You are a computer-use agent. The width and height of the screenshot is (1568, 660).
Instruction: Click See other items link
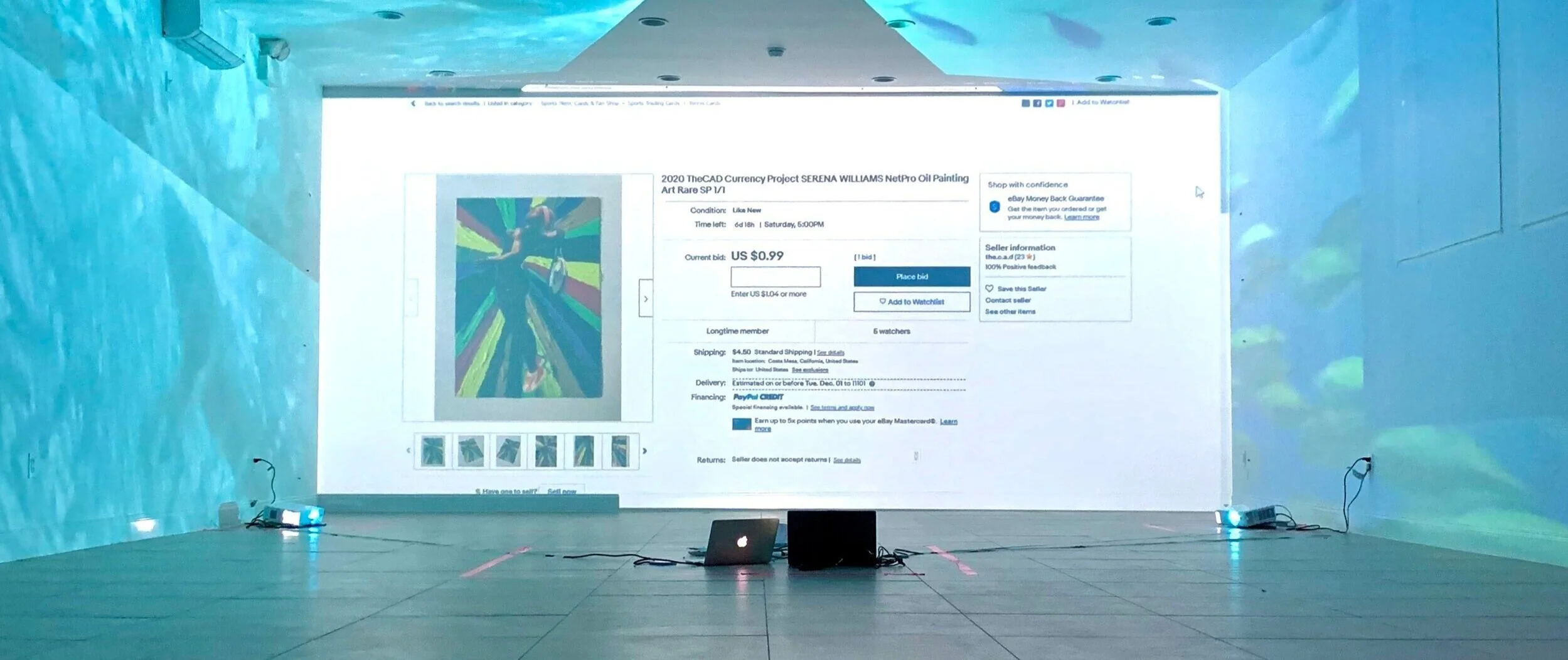[1010, 312]
